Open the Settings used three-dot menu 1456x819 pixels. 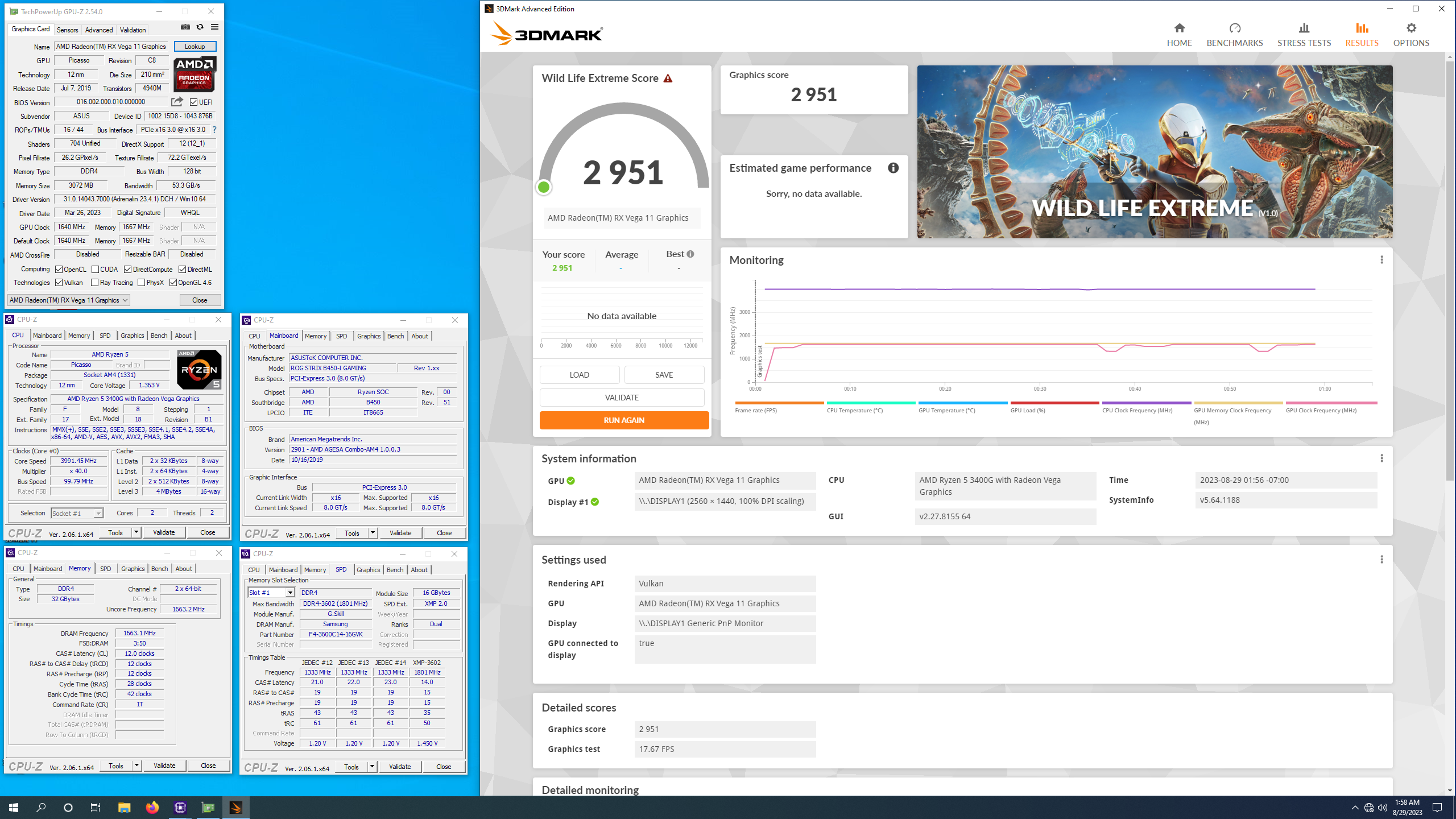click(1381, 560)
